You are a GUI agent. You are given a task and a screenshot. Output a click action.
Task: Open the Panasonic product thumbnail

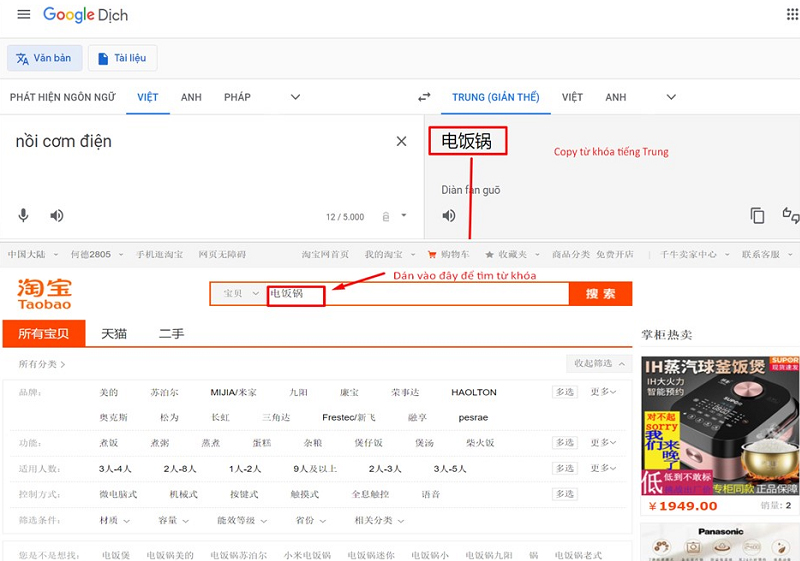tap(720, 542)
